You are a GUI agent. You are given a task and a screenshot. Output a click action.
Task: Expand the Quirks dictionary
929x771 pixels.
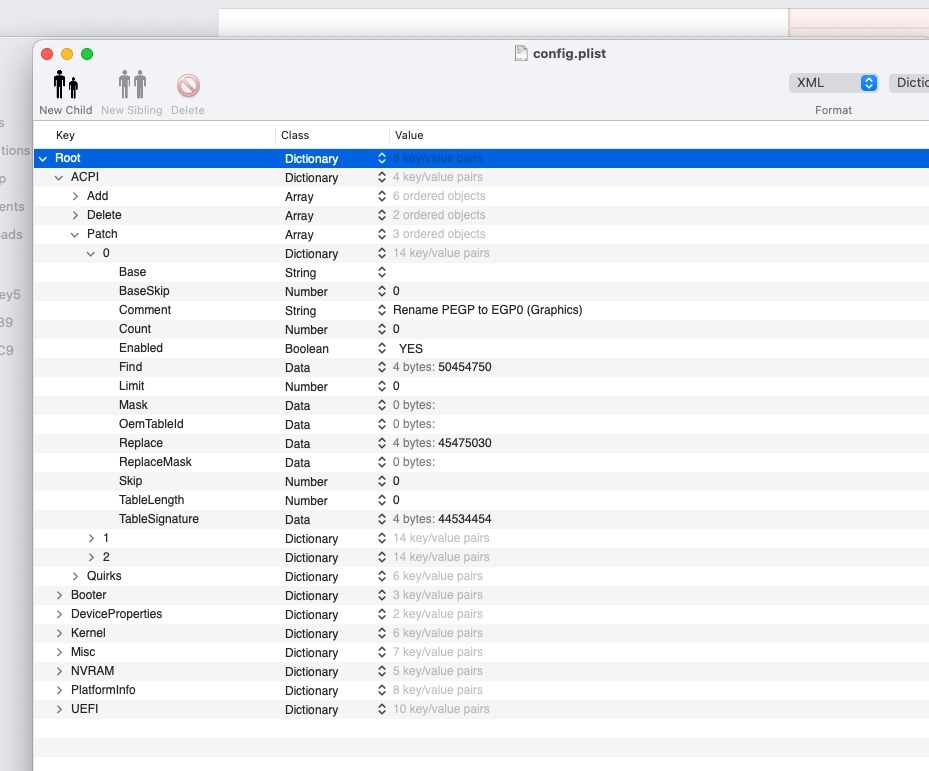click(75, 576)
